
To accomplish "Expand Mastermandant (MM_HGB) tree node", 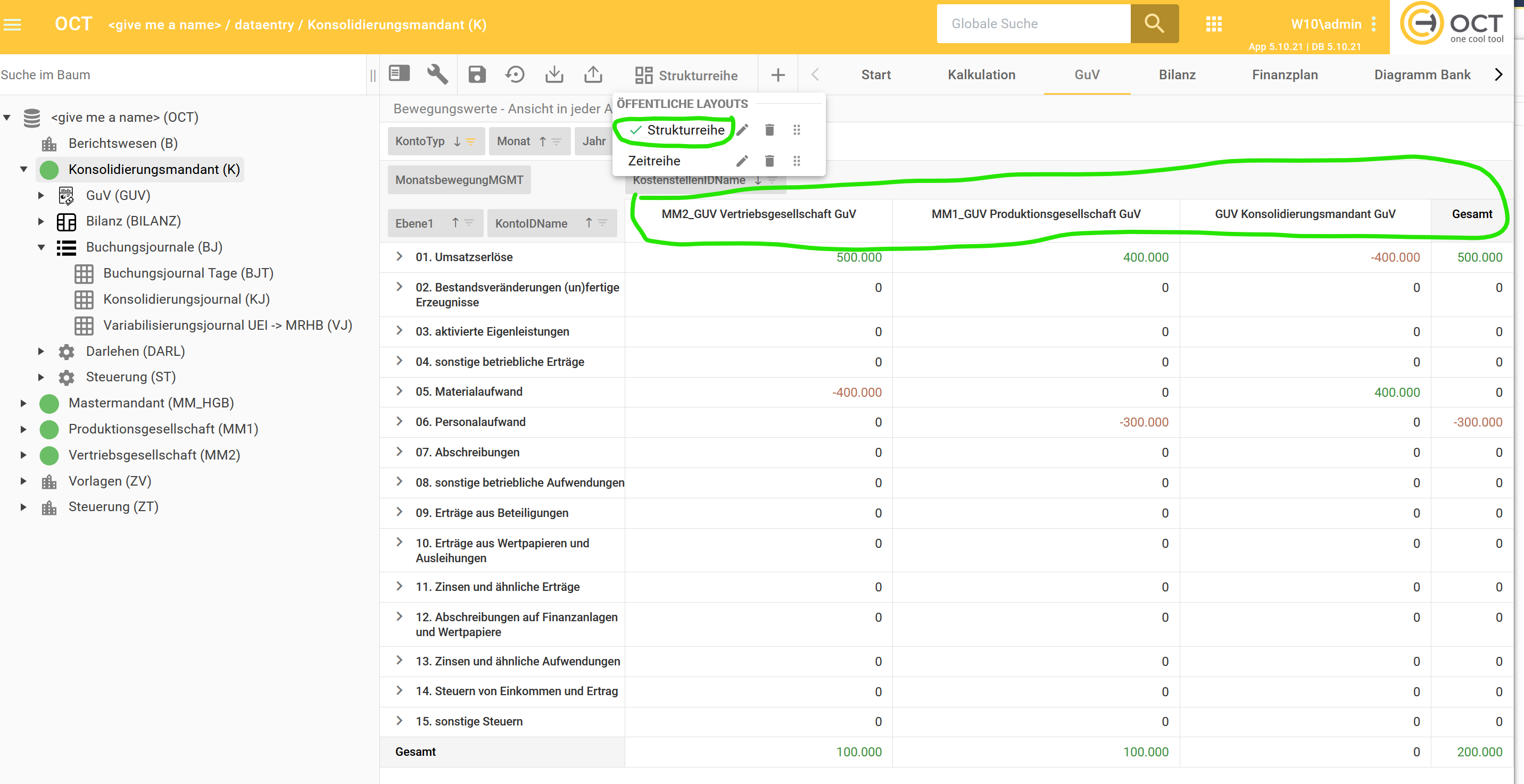I will click(23, 403).
